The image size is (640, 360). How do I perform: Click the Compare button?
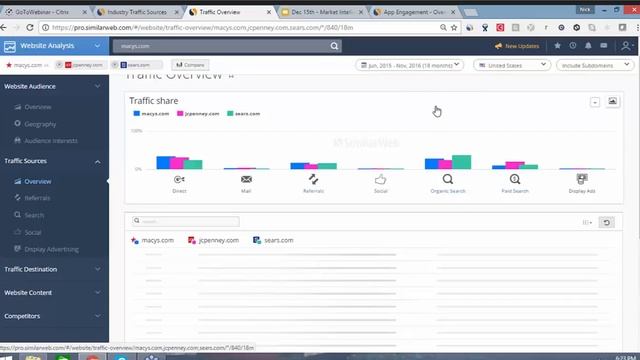[190, 65]
